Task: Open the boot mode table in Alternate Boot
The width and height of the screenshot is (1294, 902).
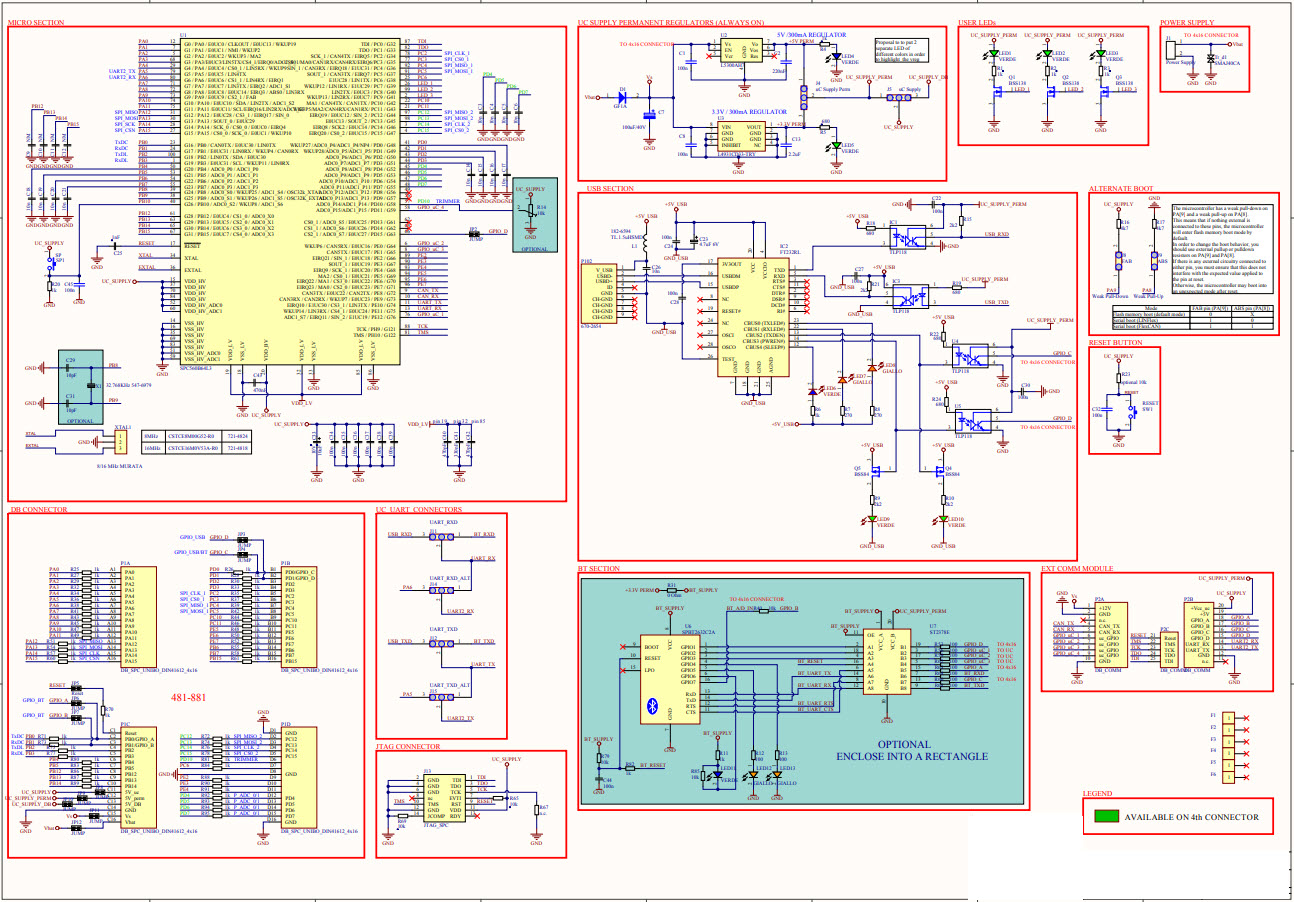Action: (x=1192, y=317)
